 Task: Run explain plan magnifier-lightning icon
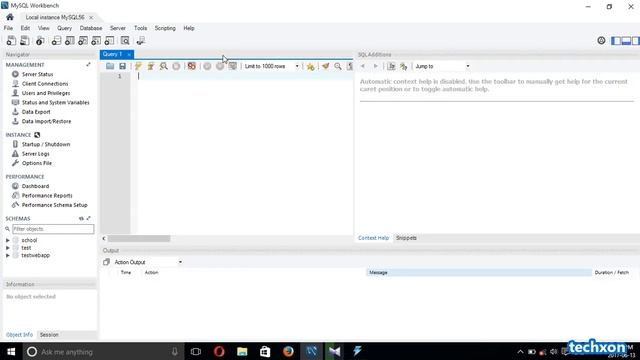click(x=163, y=66)
